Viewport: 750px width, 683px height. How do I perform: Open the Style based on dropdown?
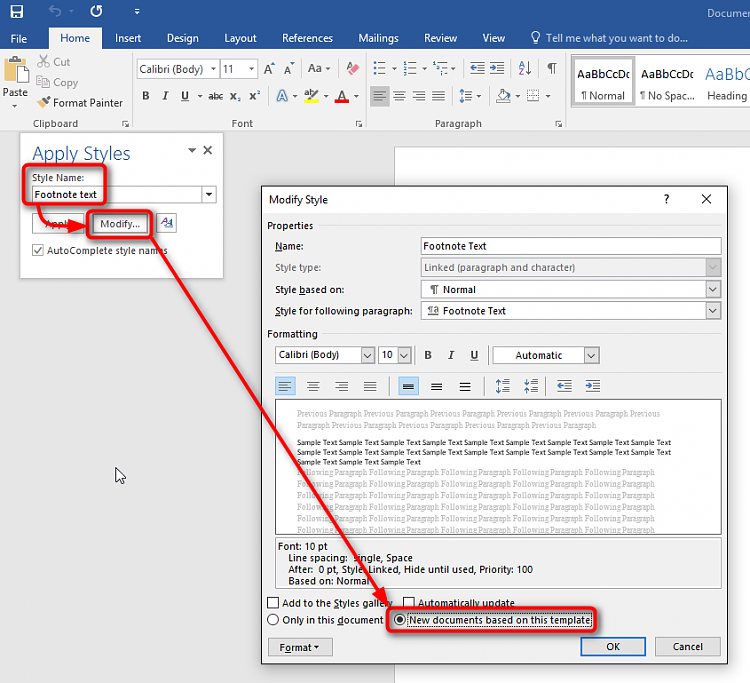pos(712,289)
